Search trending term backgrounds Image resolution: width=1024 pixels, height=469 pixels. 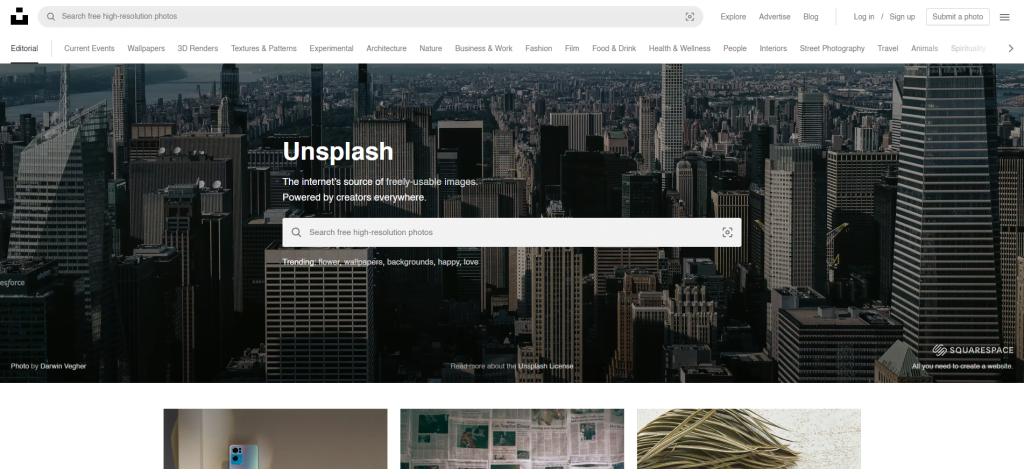409,262
